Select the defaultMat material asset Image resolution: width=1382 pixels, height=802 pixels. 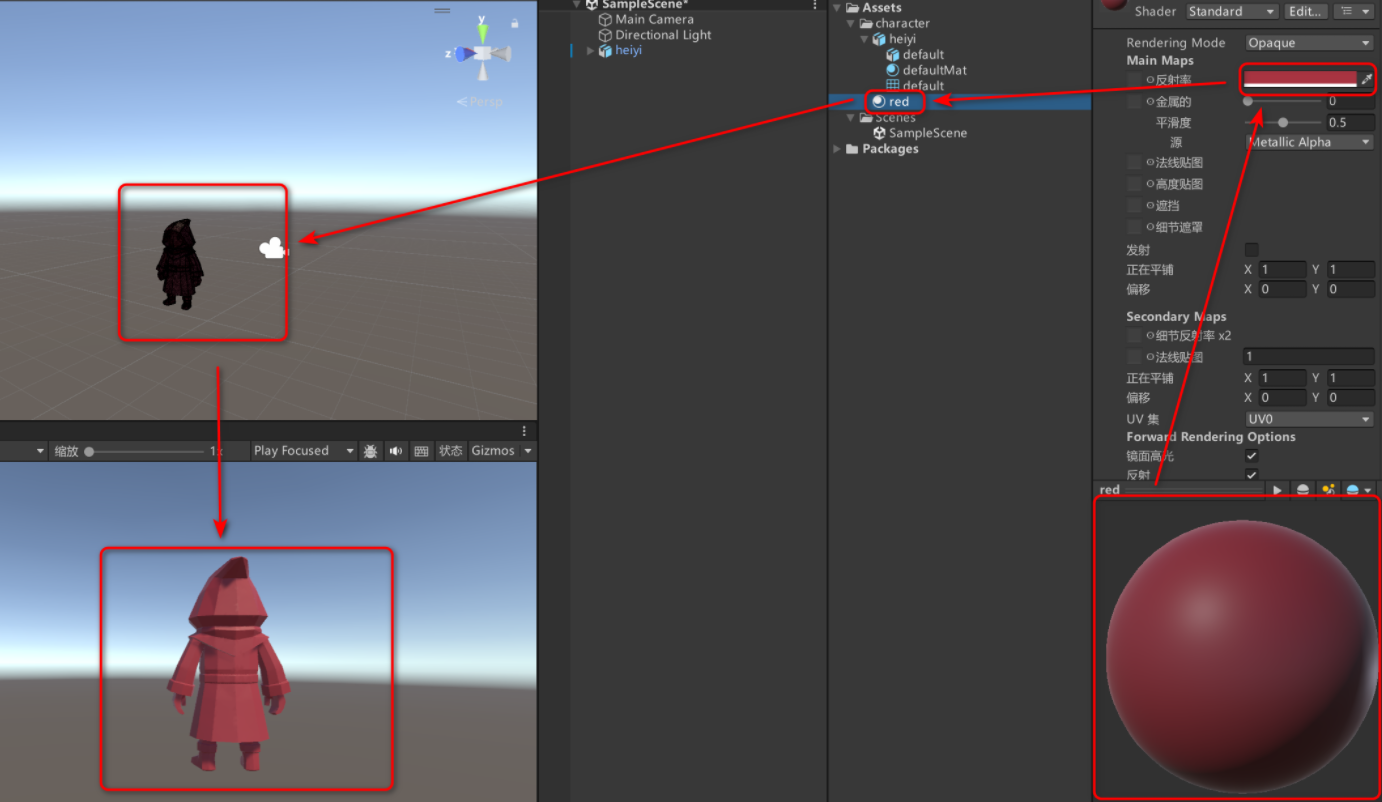pos(934,70)
